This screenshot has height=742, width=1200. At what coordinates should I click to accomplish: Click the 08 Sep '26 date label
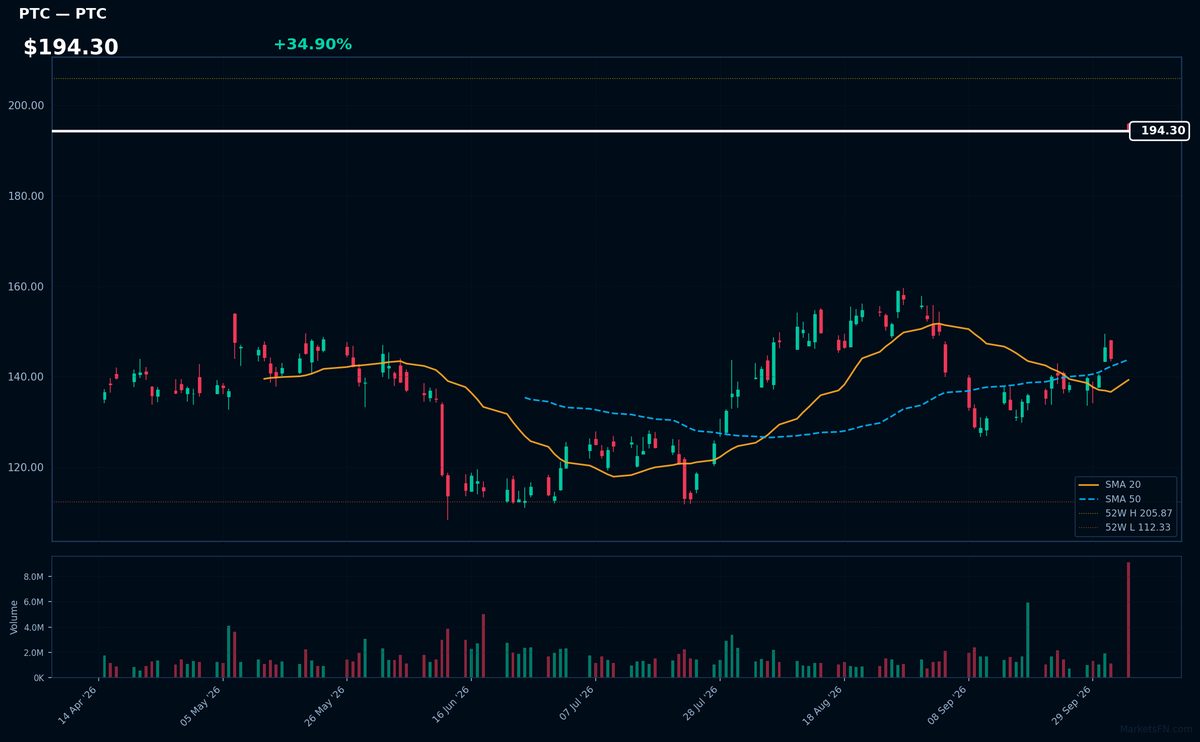[947, 705]
